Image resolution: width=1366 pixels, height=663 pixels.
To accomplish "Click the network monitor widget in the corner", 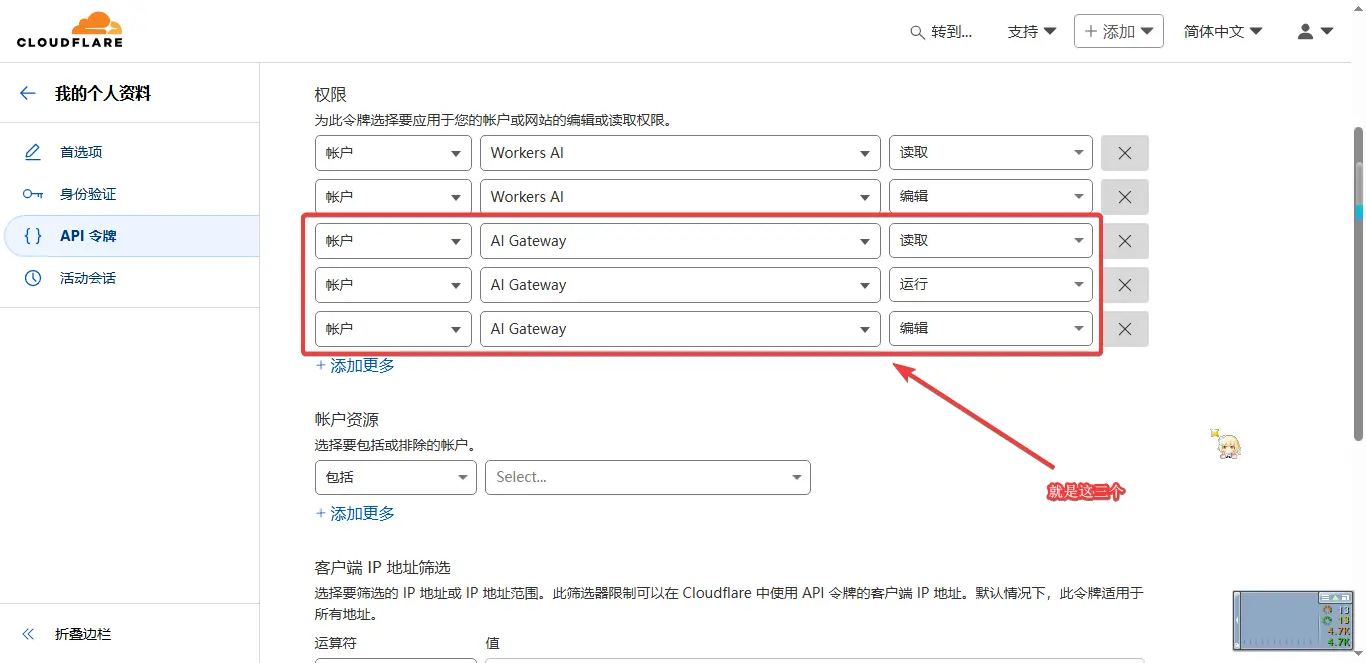I will point(1294,620).
